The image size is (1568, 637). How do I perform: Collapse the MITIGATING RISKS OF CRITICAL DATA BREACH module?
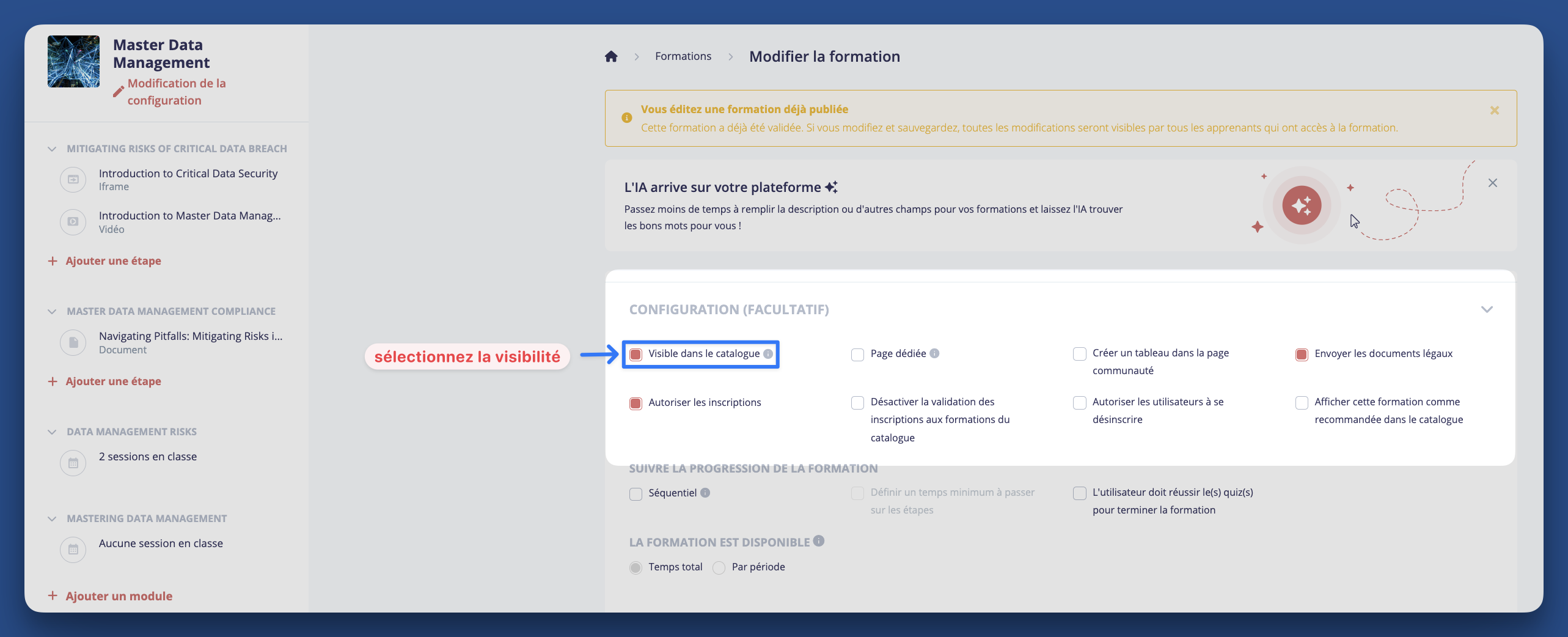pos(51,148)
